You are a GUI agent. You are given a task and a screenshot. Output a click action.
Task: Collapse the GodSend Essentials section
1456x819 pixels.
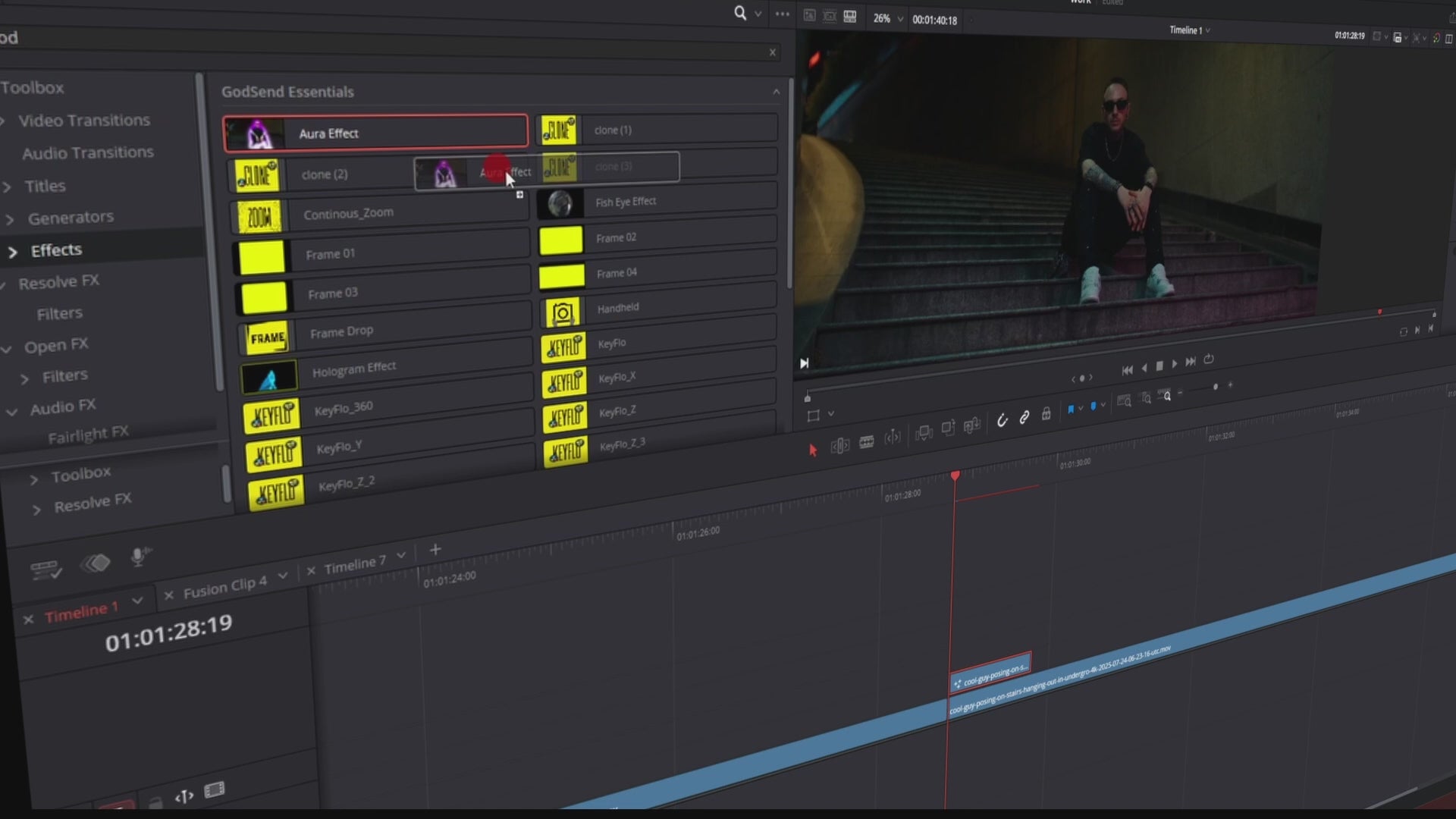pyautogui.click(x=776, y=92)
